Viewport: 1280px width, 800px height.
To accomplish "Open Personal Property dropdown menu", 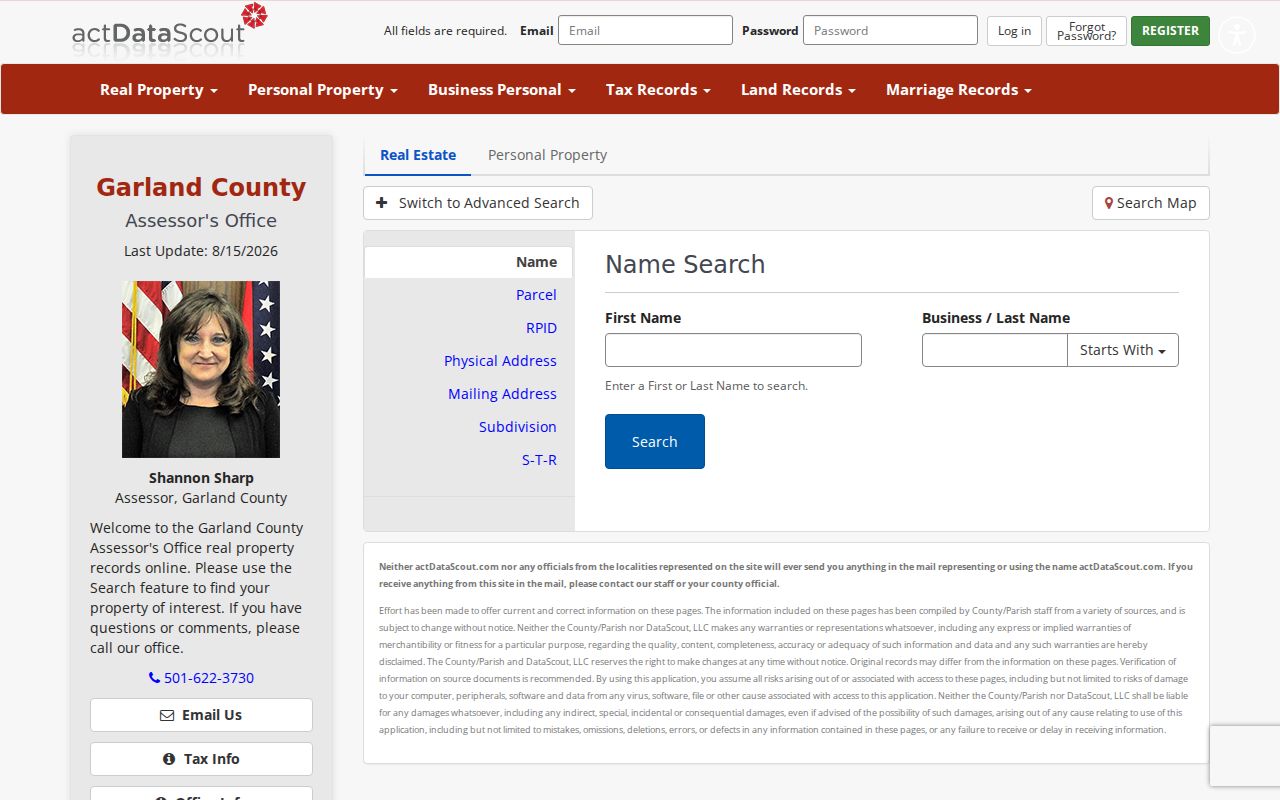I will tap(323, 89).
